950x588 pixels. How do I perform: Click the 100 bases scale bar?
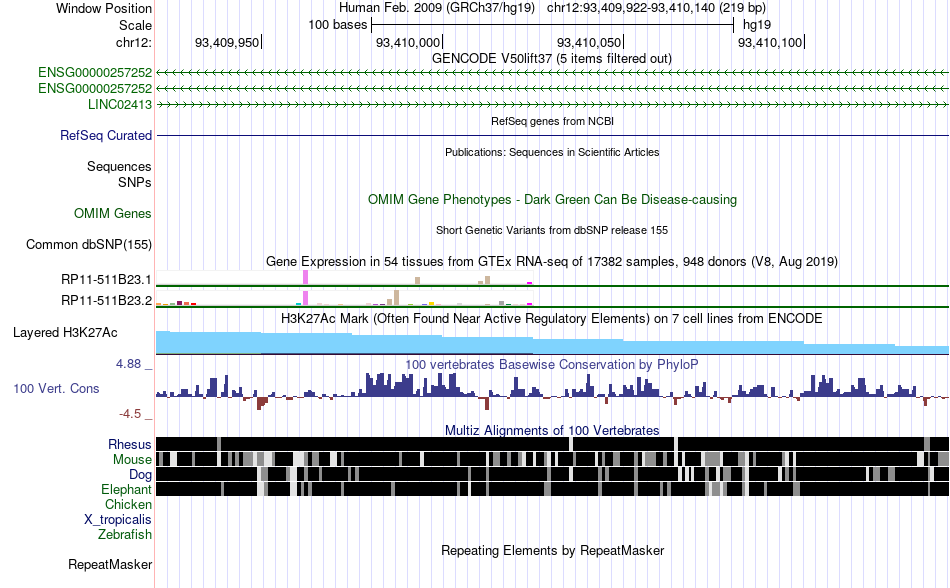[553, 25]
